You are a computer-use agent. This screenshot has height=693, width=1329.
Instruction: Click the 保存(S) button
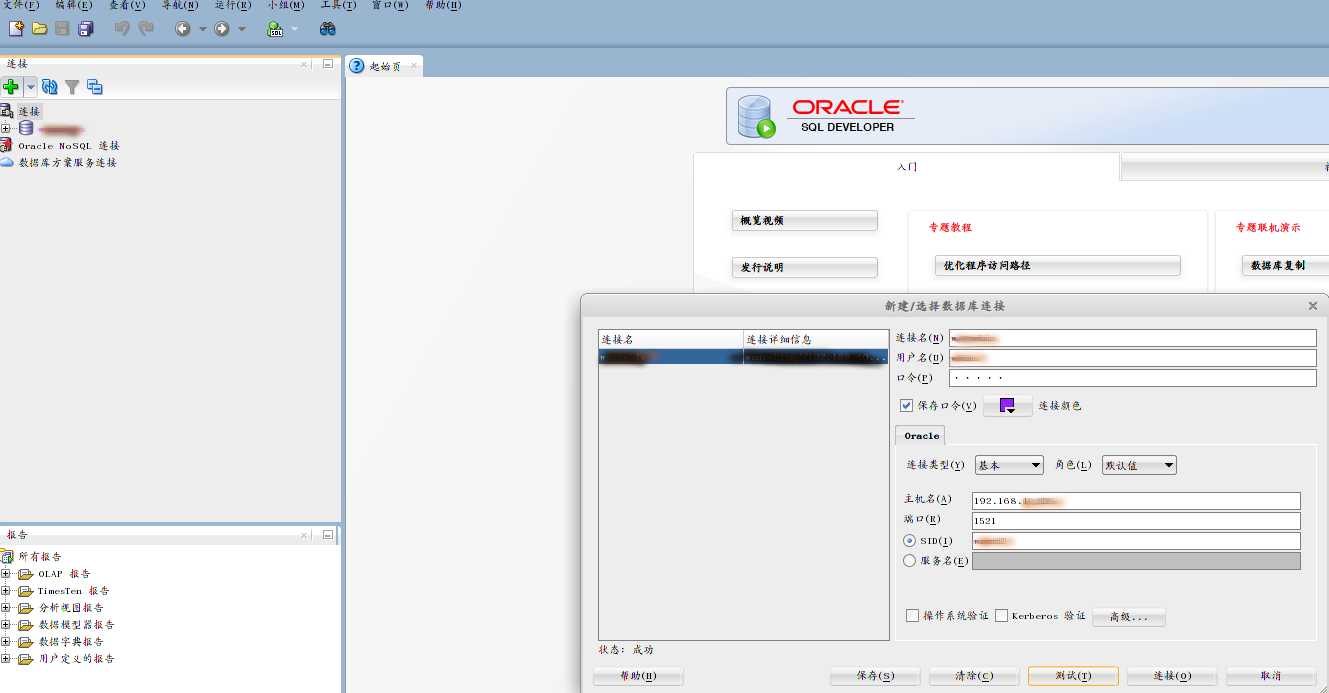pos(875,676)
